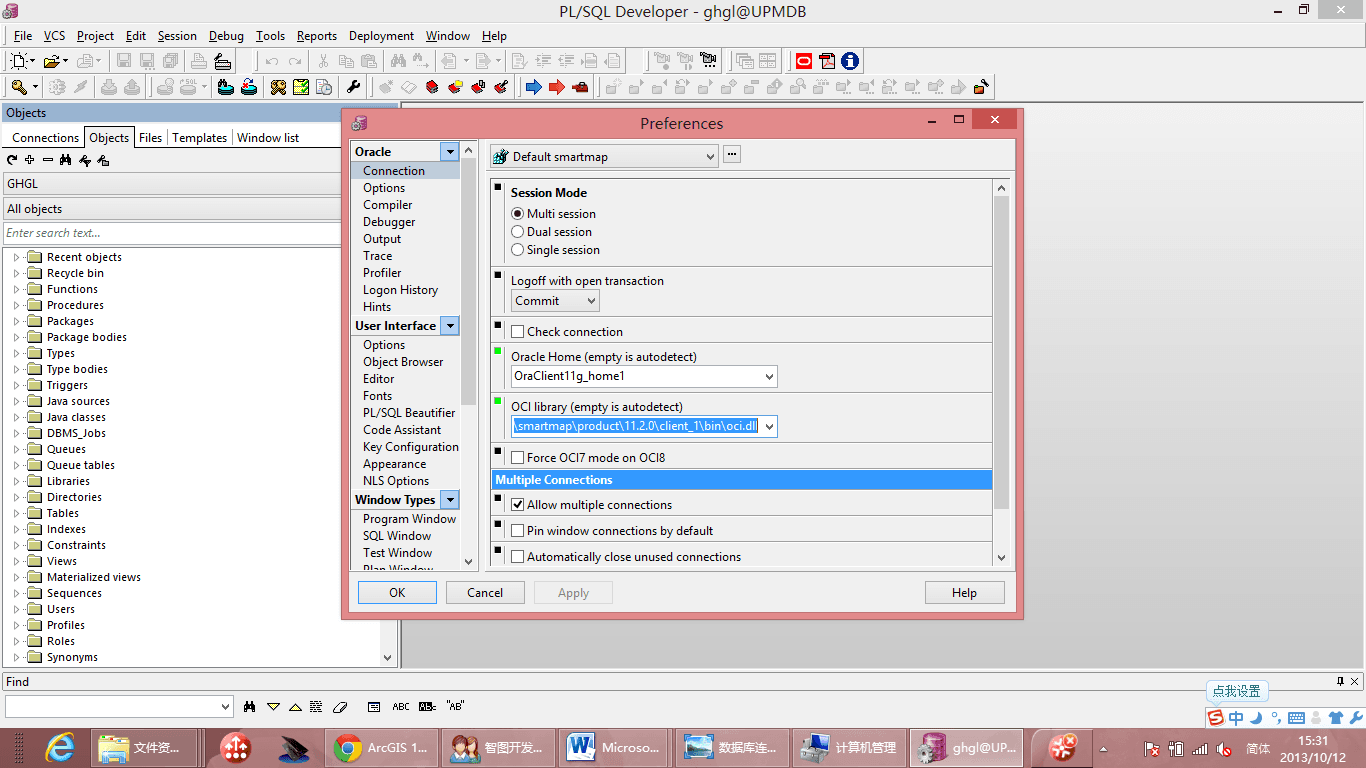The width and height of the screenshot is (1366, 768).
Task: Expand the Tables folder
Action: pyautogui.click(x=16, y=513)
